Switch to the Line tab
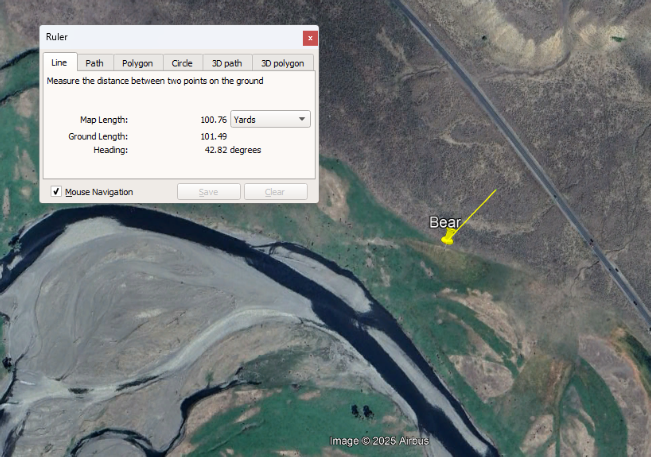Viewport: 651px width, 457px height. pyautogui.click(x=59, y=62)
